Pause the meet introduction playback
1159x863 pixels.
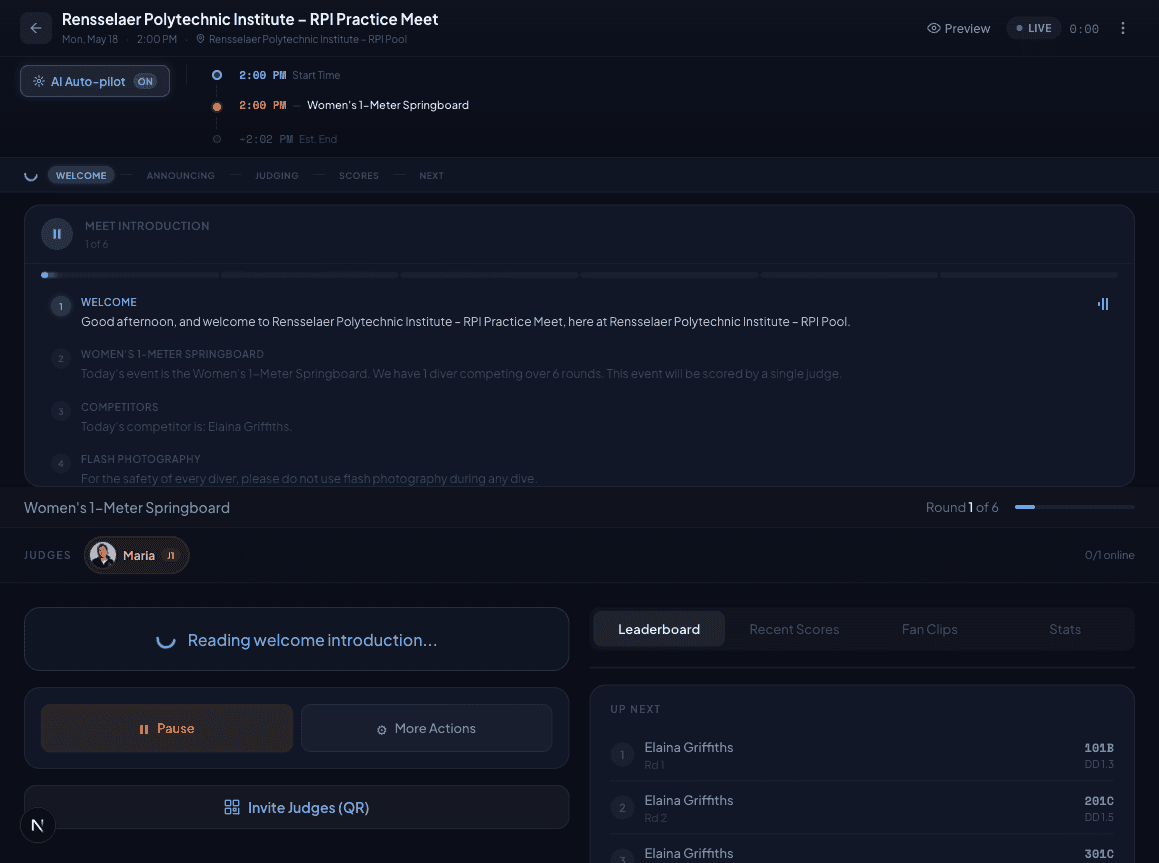(x=57, y=234)
